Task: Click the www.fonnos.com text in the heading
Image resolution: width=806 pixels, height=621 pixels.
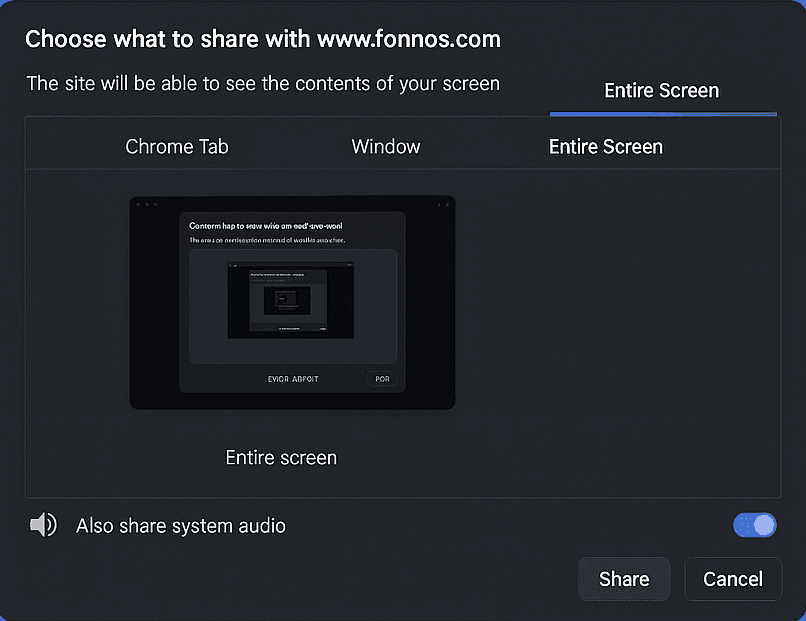Action: [409, 39]
